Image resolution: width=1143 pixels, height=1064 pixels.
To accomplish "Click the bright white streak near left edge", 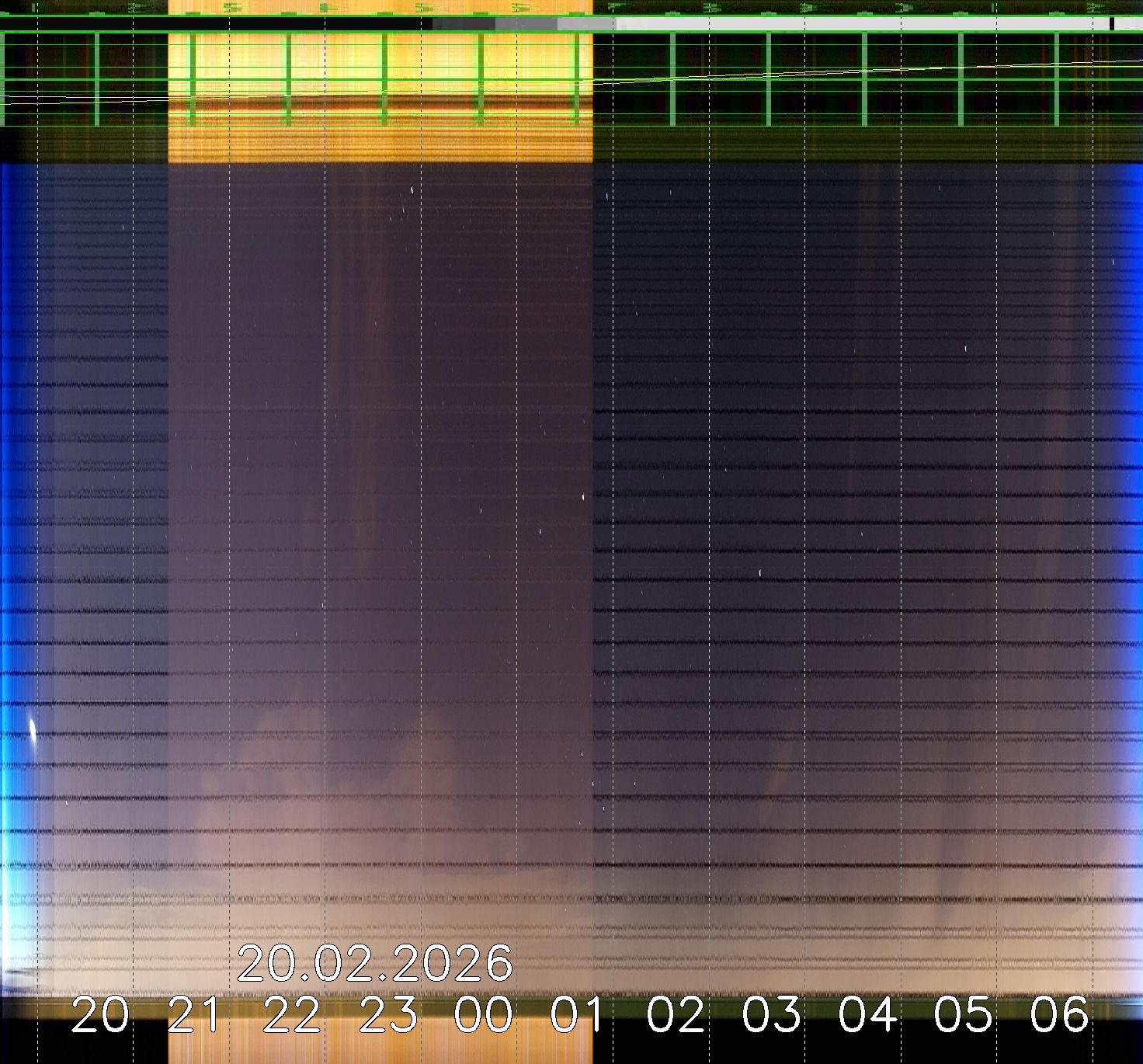I will pyautogui.click(x=33, y=730).
